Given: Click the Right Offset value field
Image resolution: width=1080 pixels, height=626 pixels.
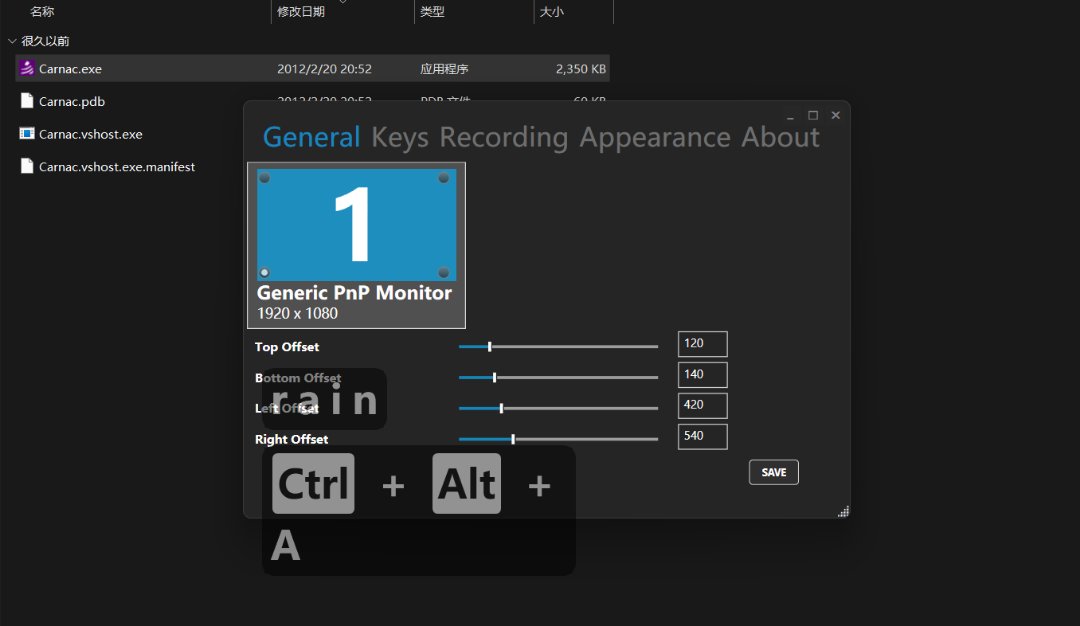Looking at the screenshot, I should 702,437.
